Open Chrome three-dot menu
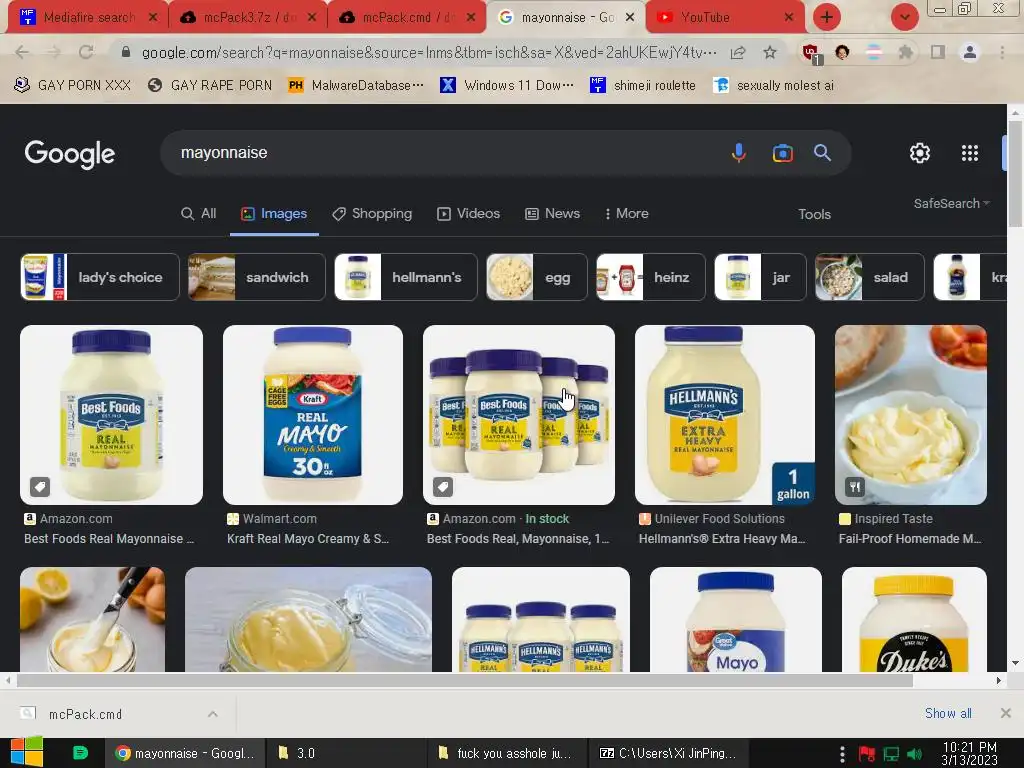Image resolution: width=1024 pixels, height=768 pixels. pos(1002,52)
